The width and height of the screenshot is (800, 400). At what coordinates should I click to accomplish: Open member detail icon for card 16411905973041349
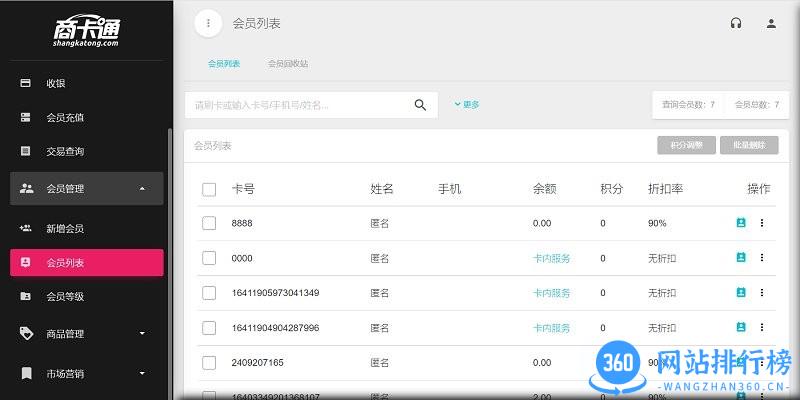741,292
